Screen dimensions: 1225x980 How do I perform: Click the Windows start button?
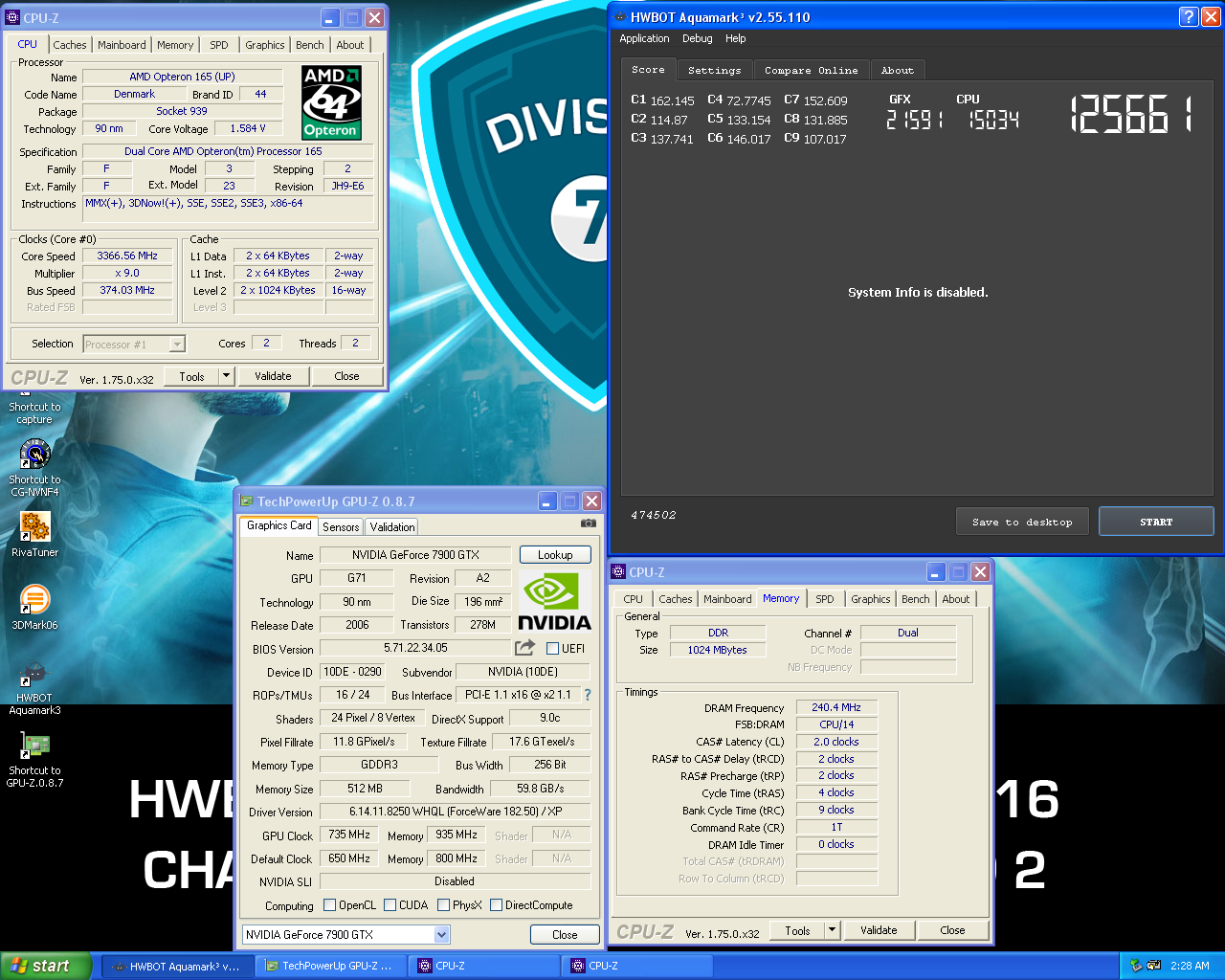tap(46, 966)
